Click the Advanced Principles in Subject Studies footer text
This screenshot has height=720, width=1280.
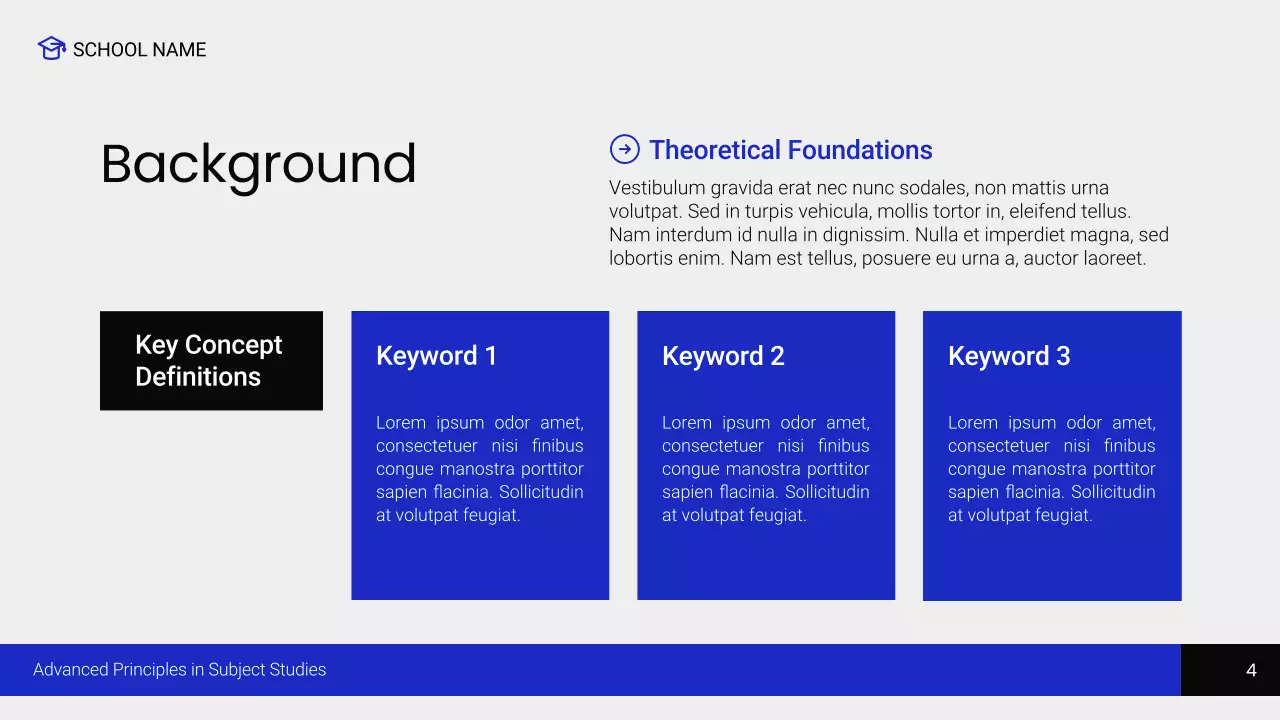point(180,670)
